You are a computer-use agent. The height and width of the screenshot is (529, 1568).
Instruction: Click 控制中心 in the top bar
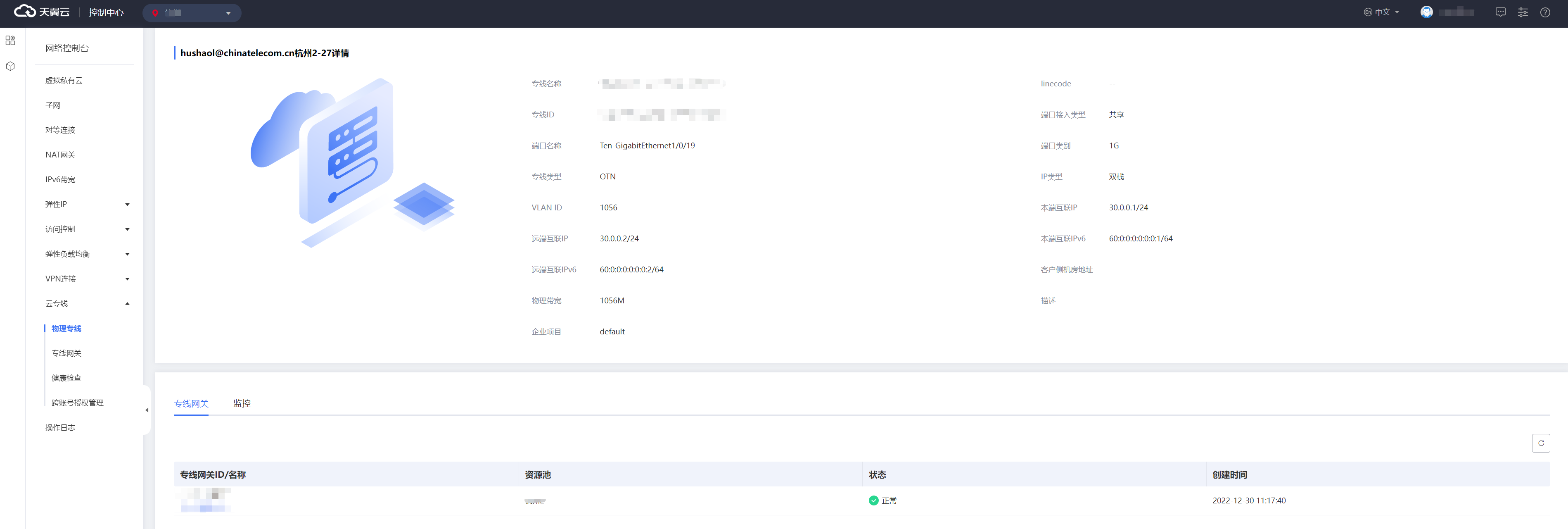pos(106,12)
